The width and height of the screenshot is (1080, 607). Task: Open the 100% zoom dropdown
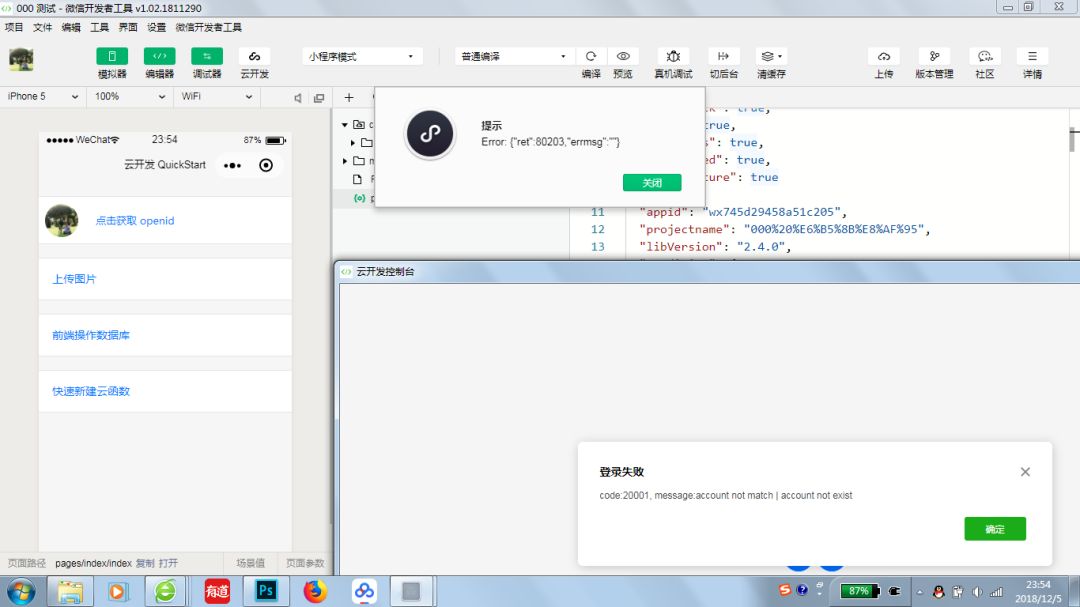[129, 96]
